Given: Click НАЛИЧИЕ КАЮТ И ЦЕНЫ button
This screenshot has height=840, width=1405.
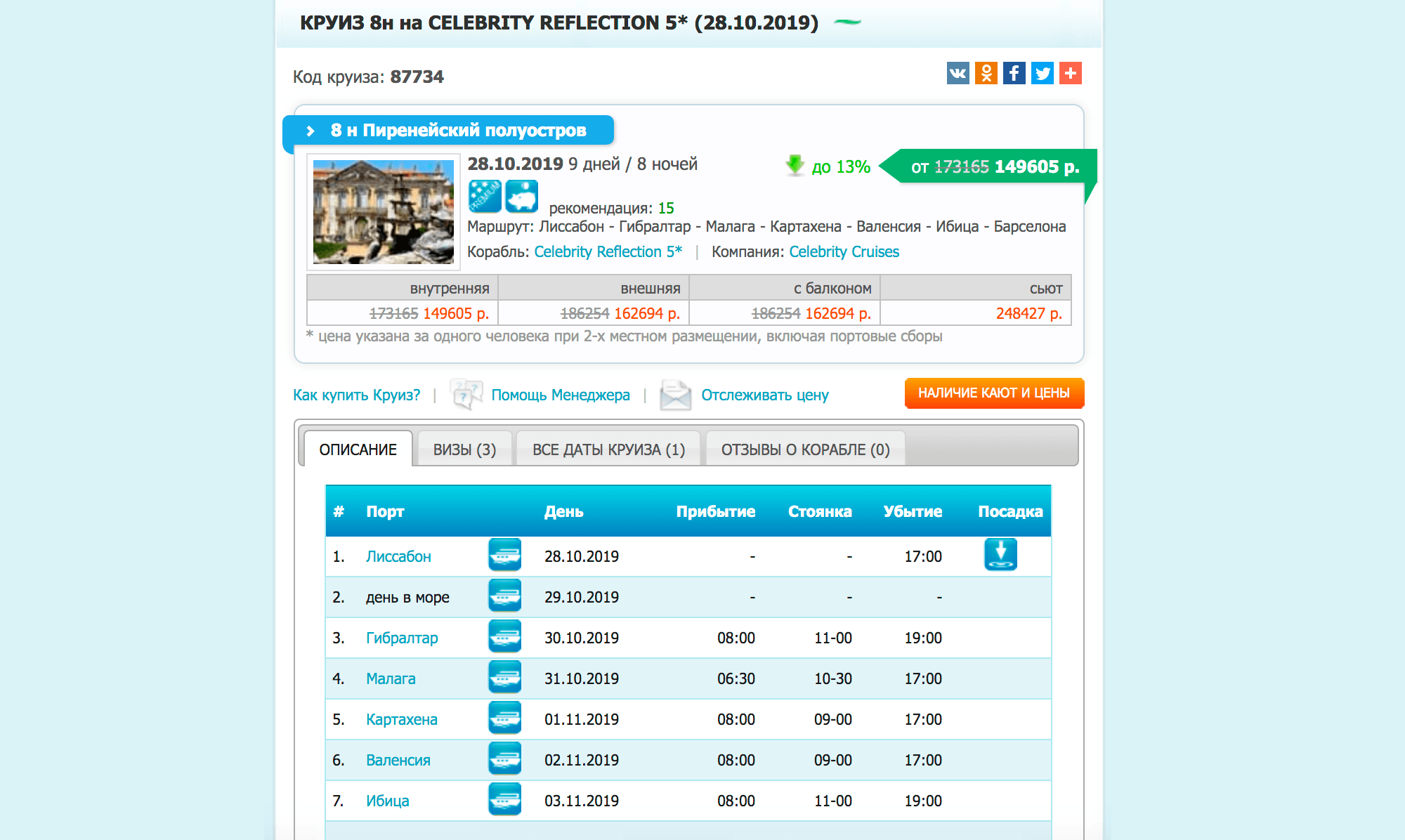Looking at the screenshot, I should (x=994, y=393).
